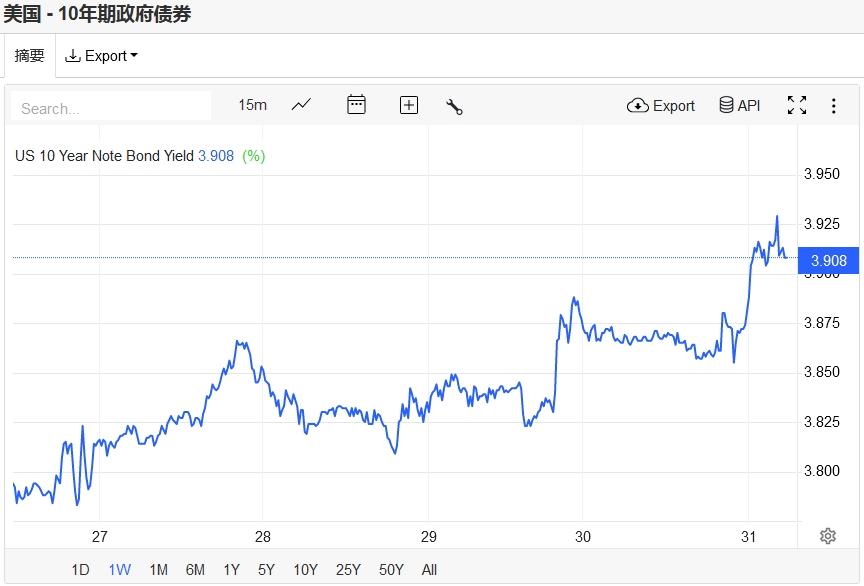Select the 50Y time range
Image resolution: width=864 pixels, height=586 pixels.
point(391,570)
